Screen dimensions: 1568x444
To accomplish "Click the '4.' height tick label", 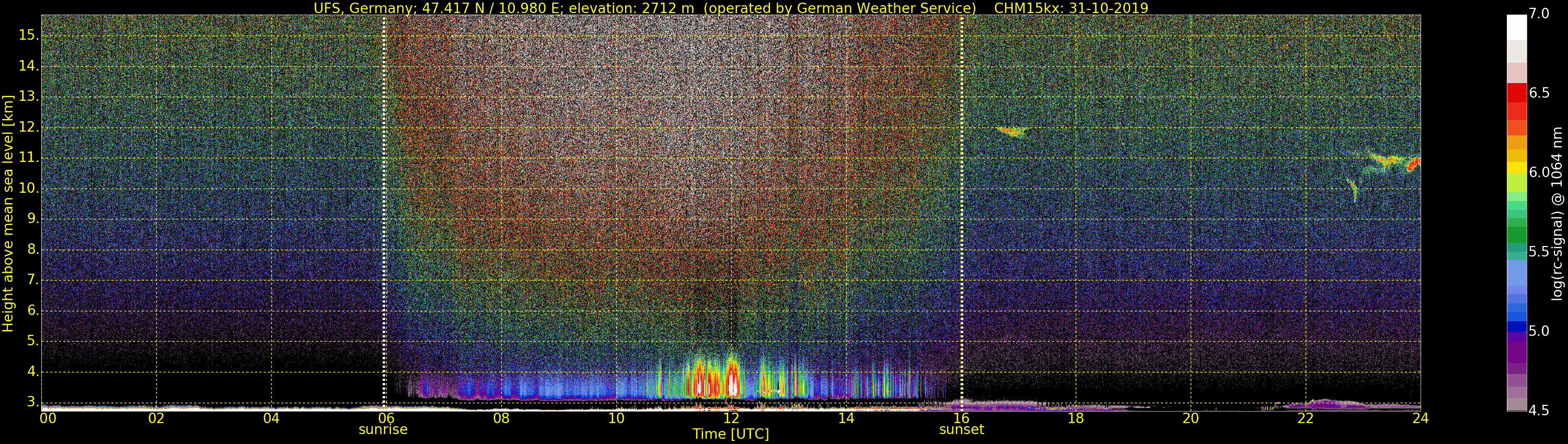I will click(x=32, y=371).
